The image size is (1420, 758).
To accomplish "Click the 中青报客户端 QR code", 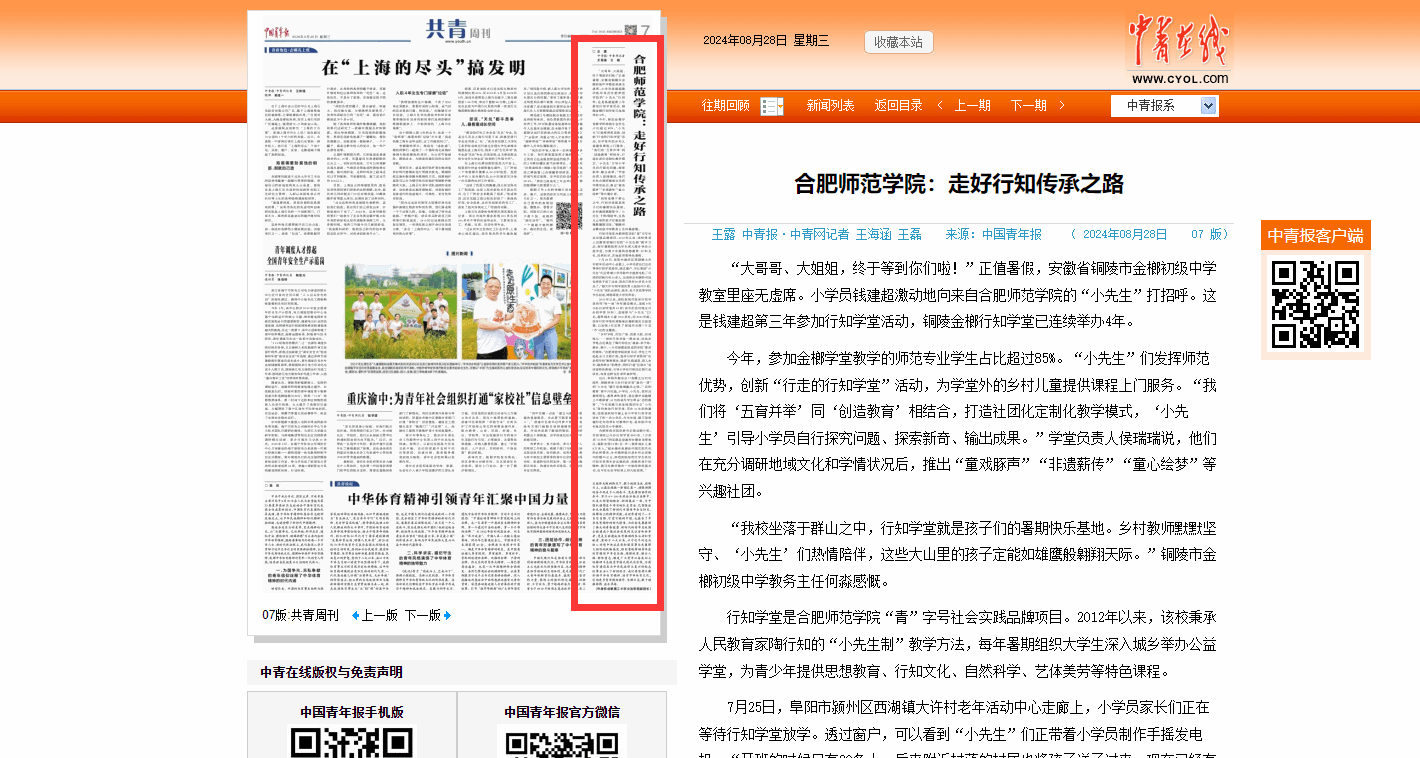I will (x=1315, y=304).
